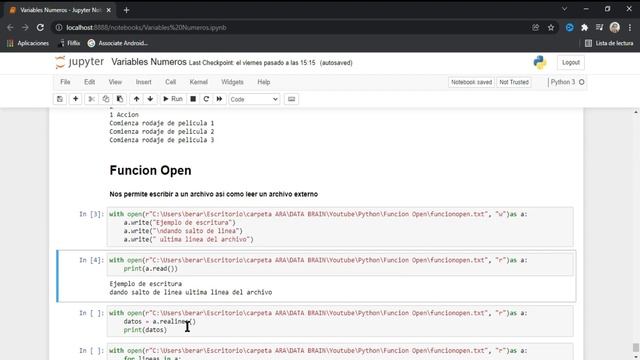Open the Associate Android bookmark
640x360 pixels.
[x=118, y=43]
